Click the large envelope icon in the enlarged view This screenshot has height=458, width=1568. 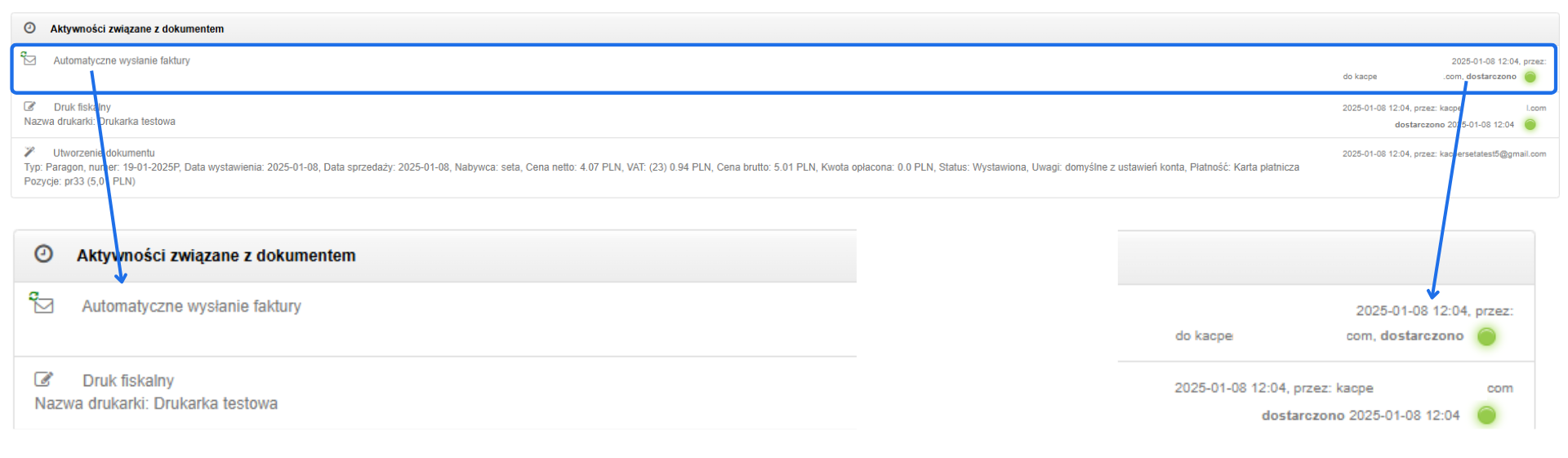[x=42, y=304]
